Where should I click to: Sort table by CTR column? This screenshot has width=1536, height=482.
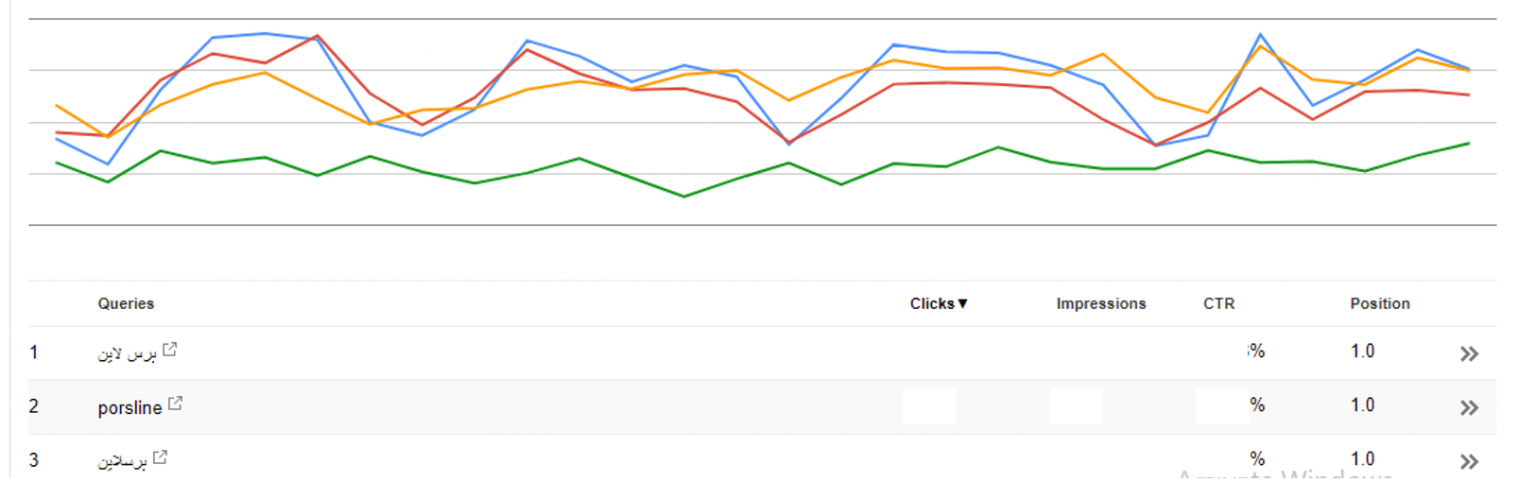pos(1219,304)
